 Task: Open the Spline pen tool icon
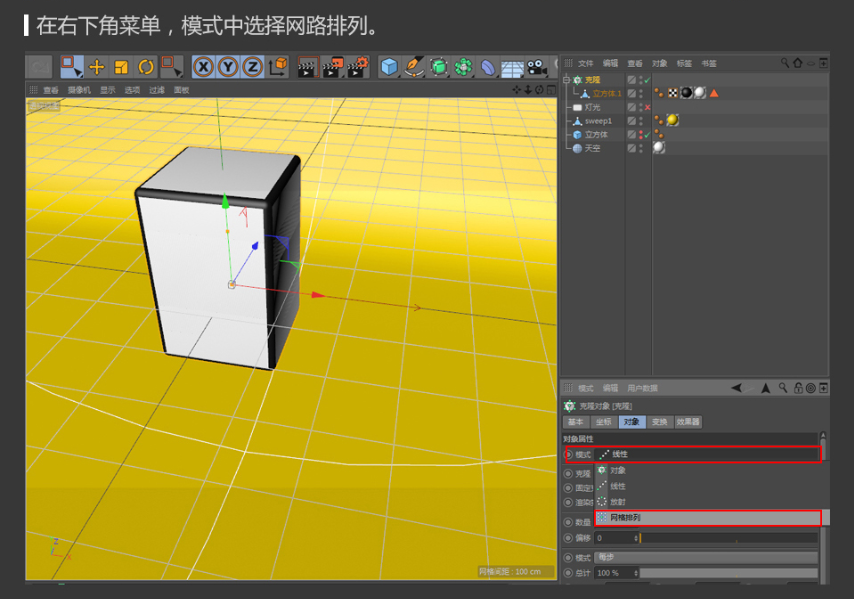click(414, 67)
